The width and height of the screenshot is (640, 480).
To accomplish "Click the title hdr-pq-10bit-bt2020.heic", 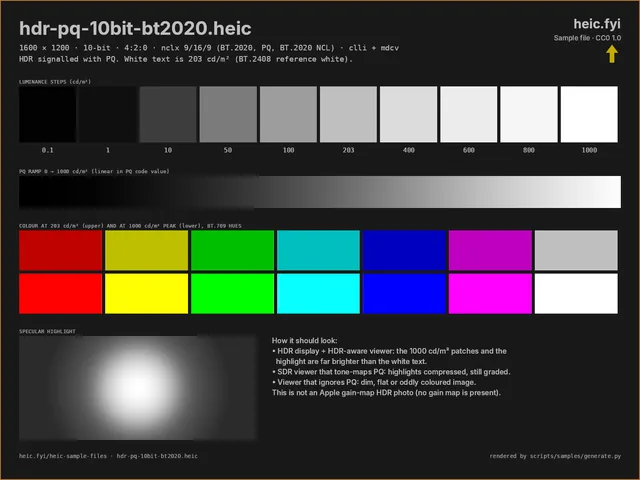I will click(x=135, y=28).
